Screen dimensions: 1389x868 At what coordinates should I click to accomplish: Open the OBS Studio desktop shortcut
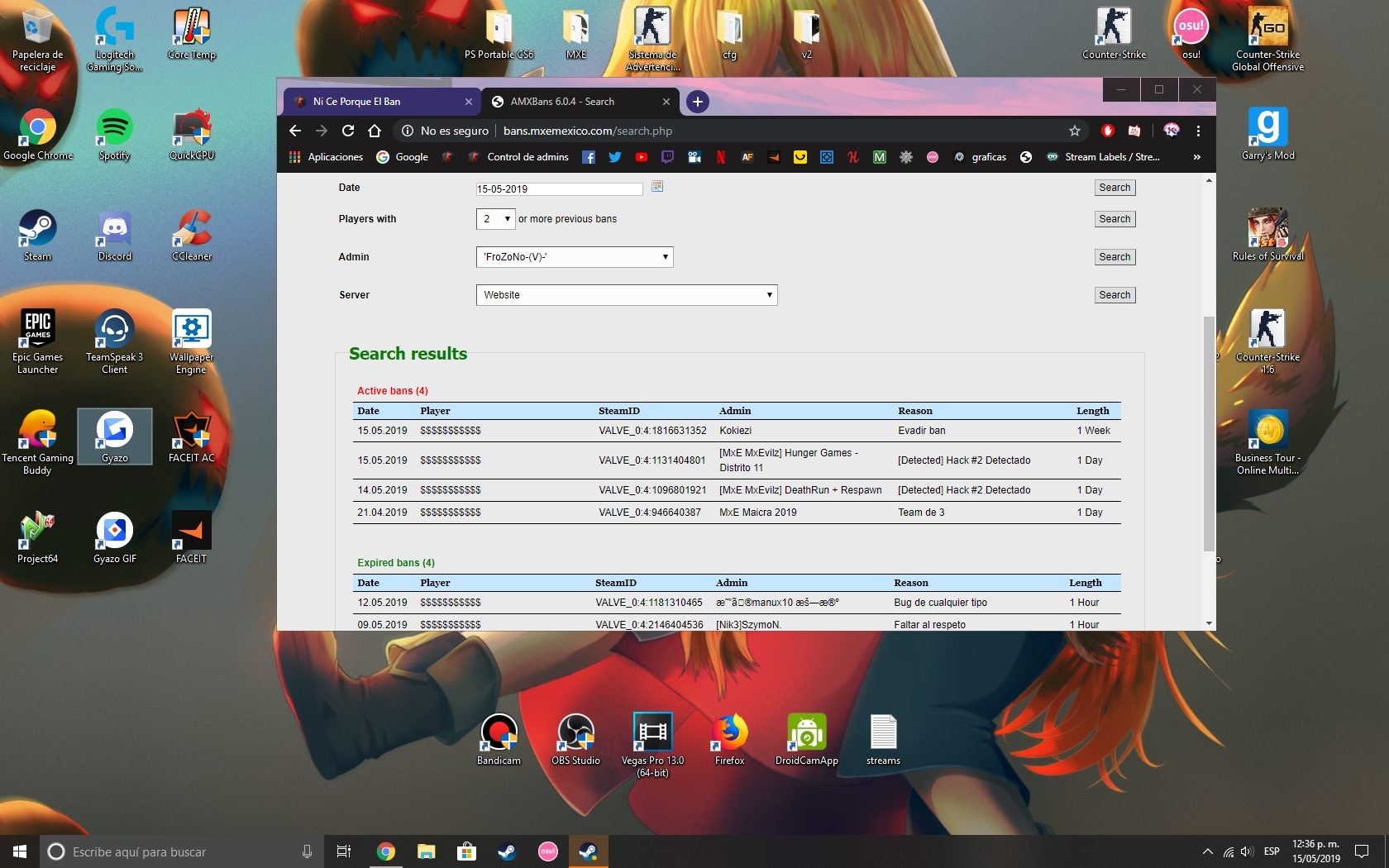pos(575,739)
